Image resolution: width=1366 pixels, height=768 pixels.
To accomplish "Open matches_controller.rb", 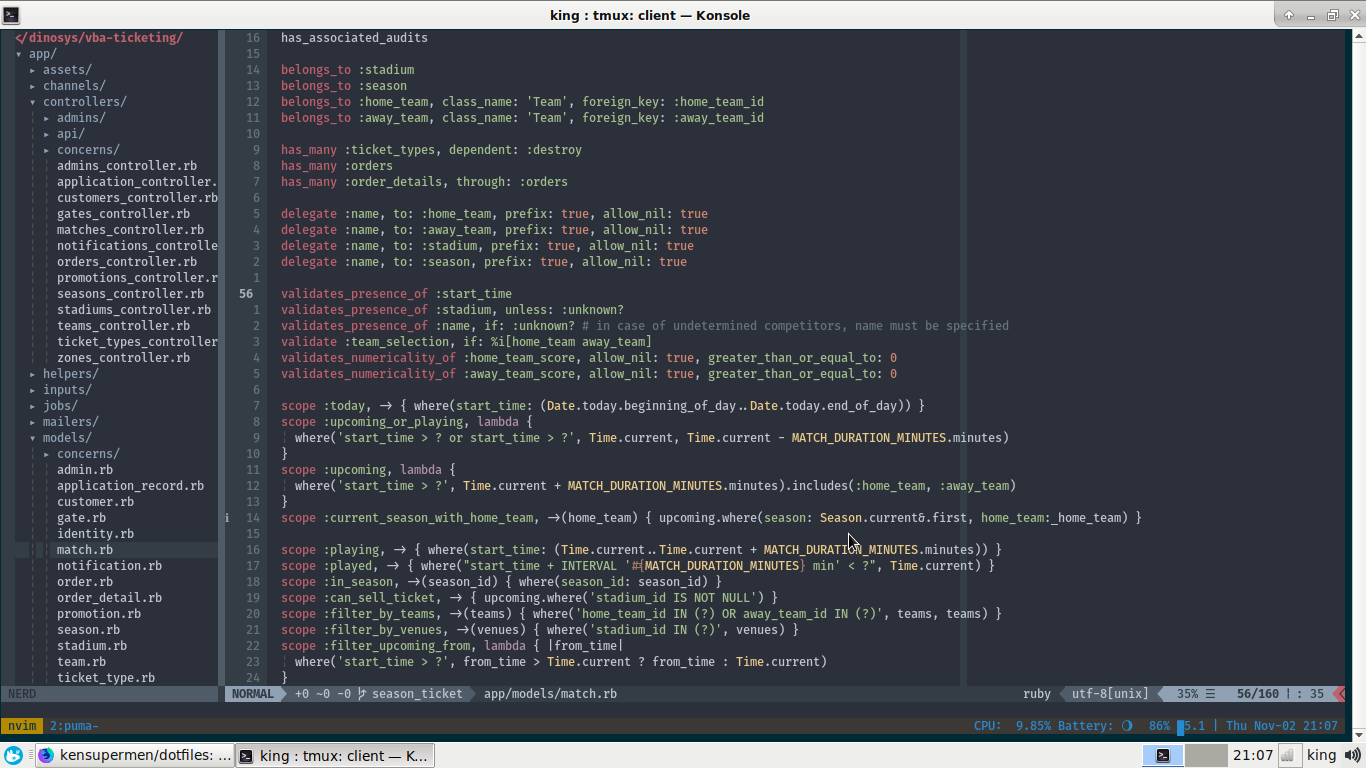I will point(130,230).
